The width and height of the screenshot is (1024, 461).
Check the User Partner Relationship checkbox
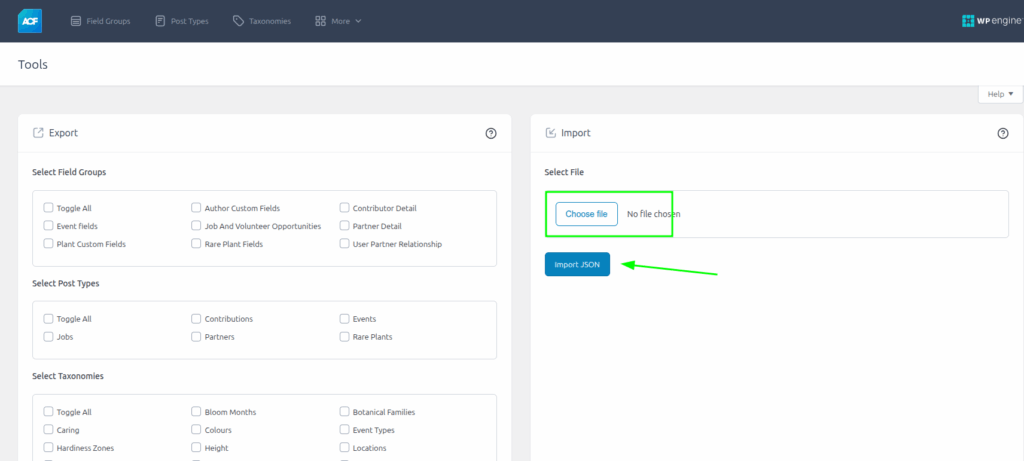pyautogui.click(x=344, y=244)
